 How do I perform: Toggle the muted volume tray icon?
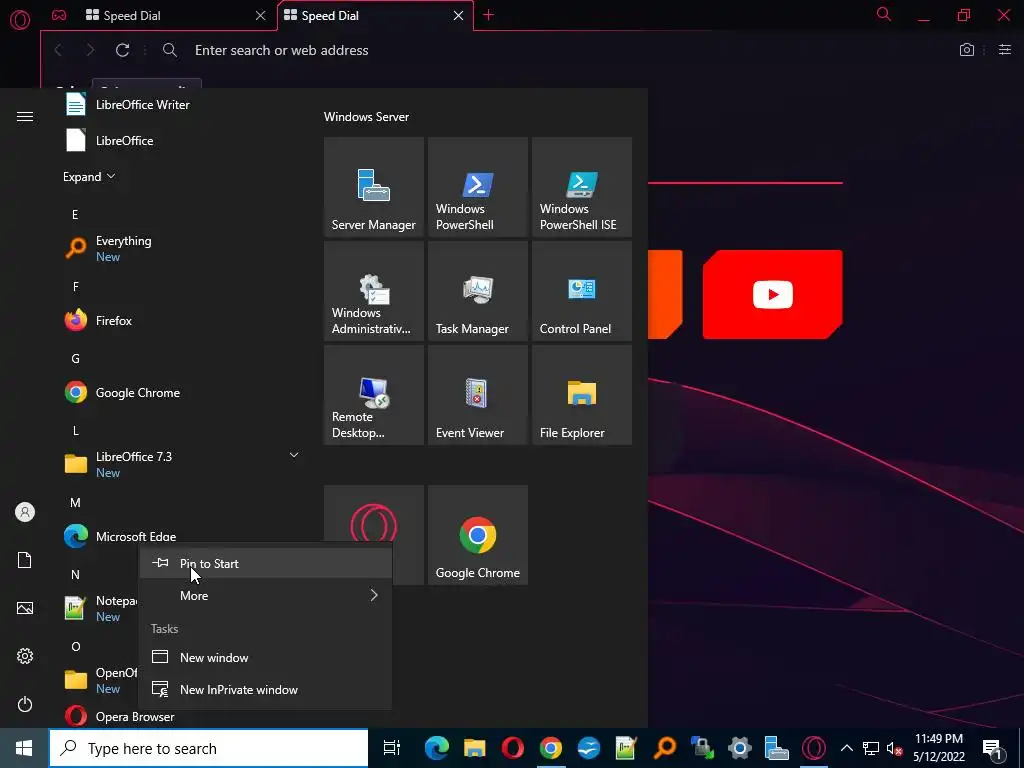coord(894,748)
